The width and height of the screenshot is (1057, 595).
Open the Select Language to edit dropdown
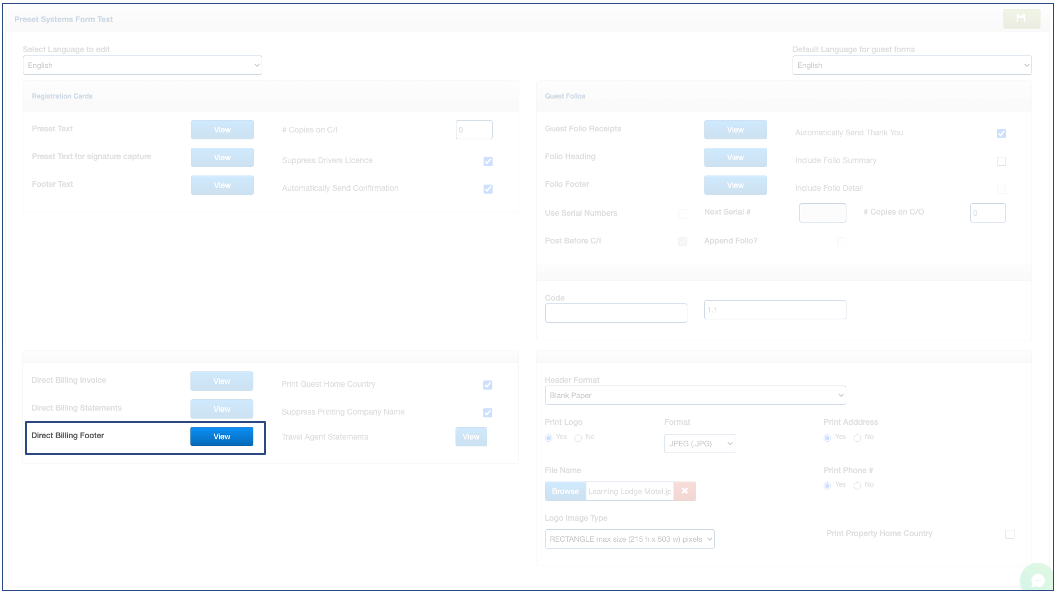[142, 66]
